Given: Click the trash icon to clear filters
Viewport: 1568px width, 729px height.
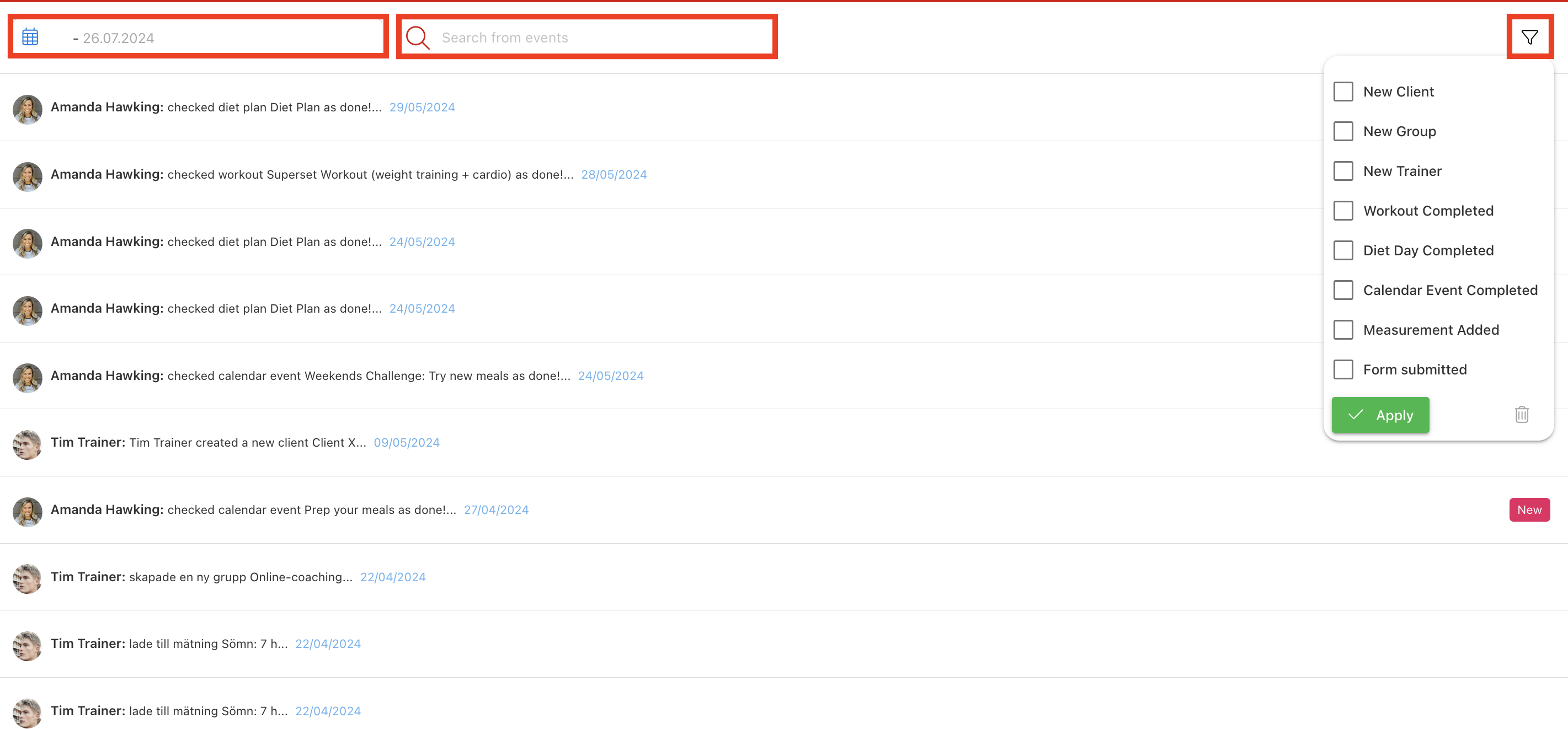Looking at the screenshot, I should pos(1521,414).
